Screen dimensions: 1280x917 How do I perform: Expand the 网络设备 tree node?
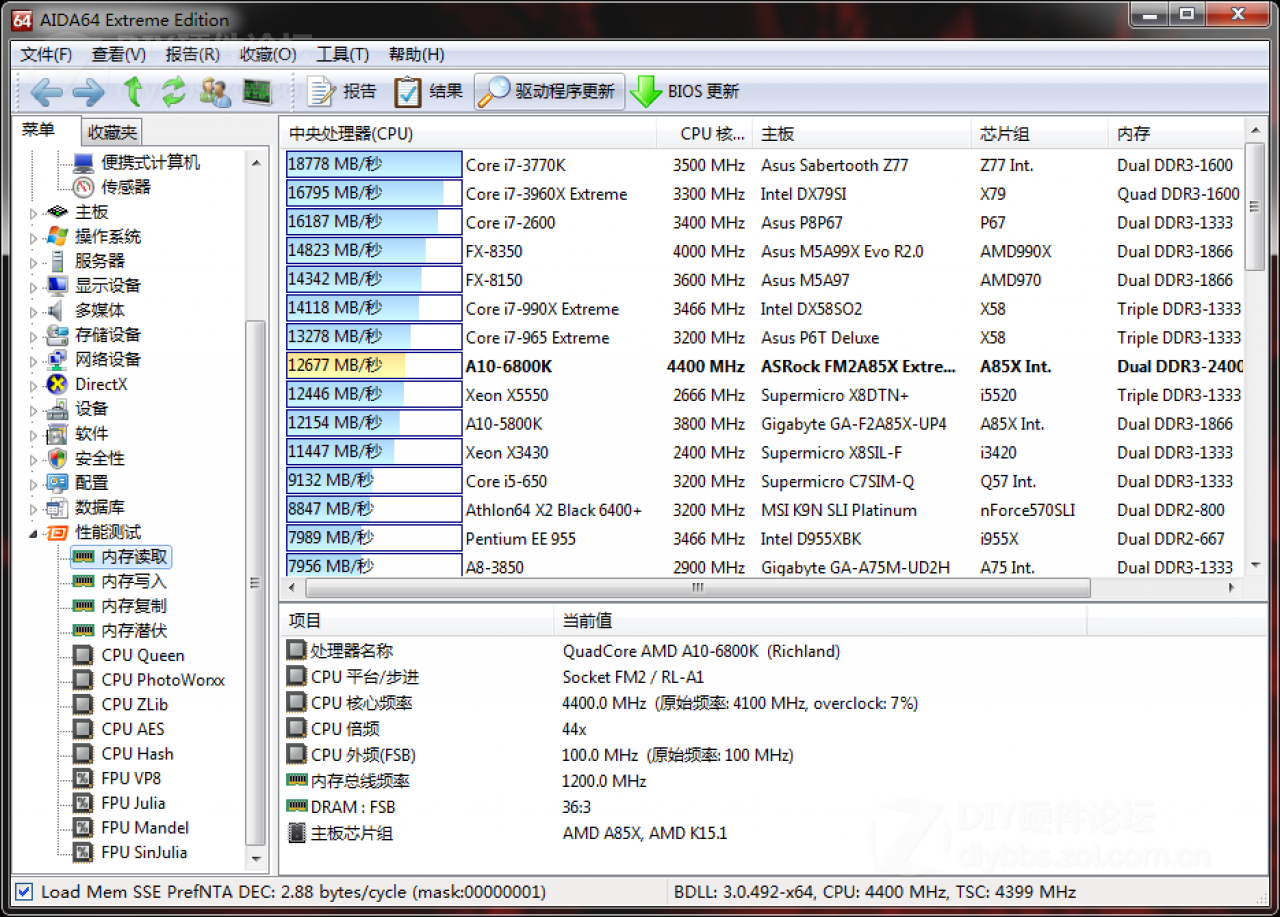(33, 360)
